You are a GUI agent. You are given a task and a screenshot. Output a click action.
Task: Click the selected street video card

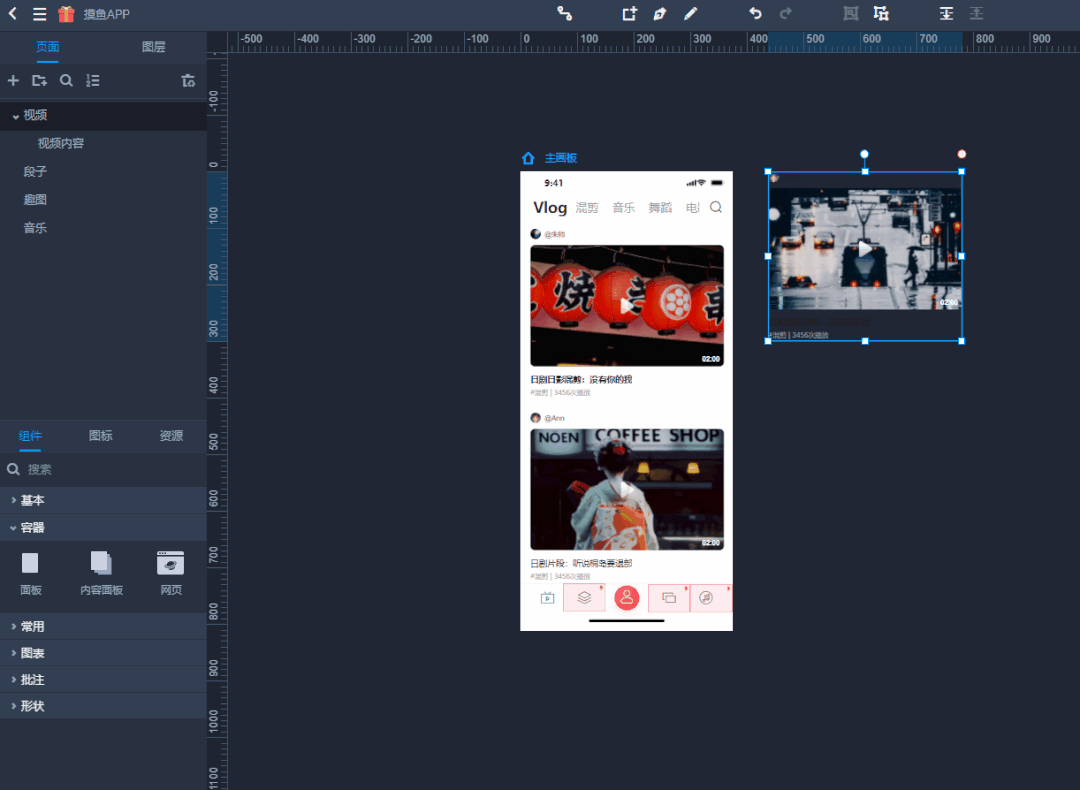coord(865,256)
